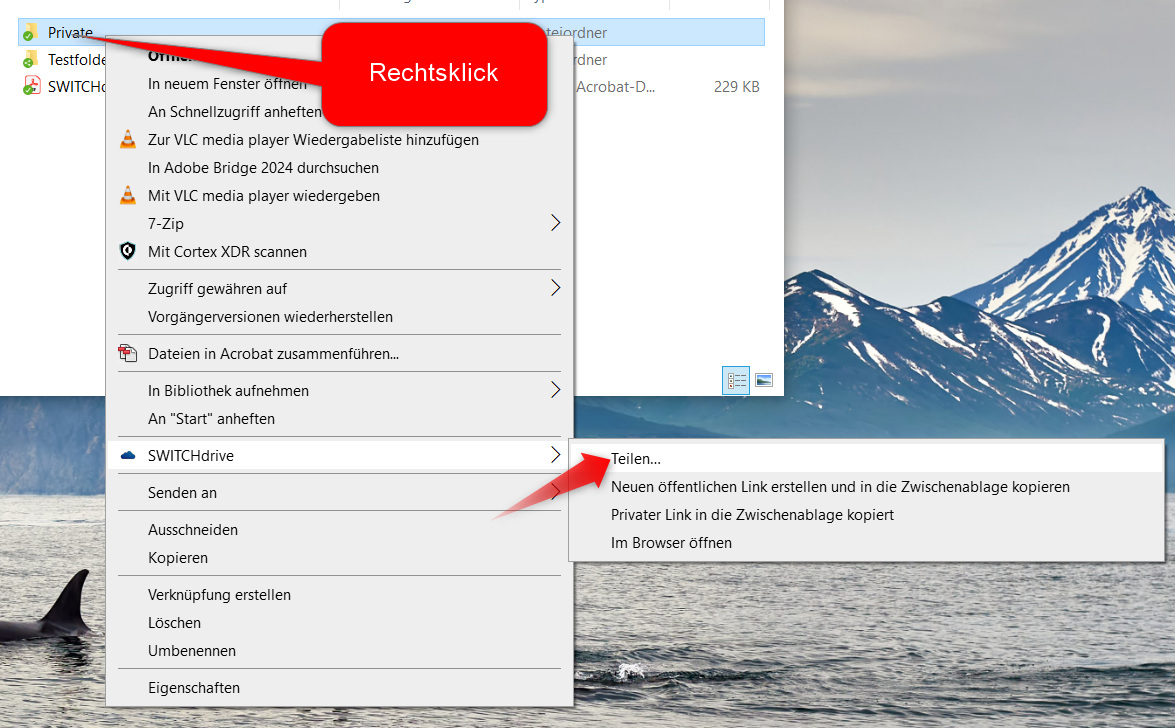Image resolution: width=1175 pixels, height=728 pixels.
Task: Expand the 7-Zip submenu arrow
Action: (555, 223)
